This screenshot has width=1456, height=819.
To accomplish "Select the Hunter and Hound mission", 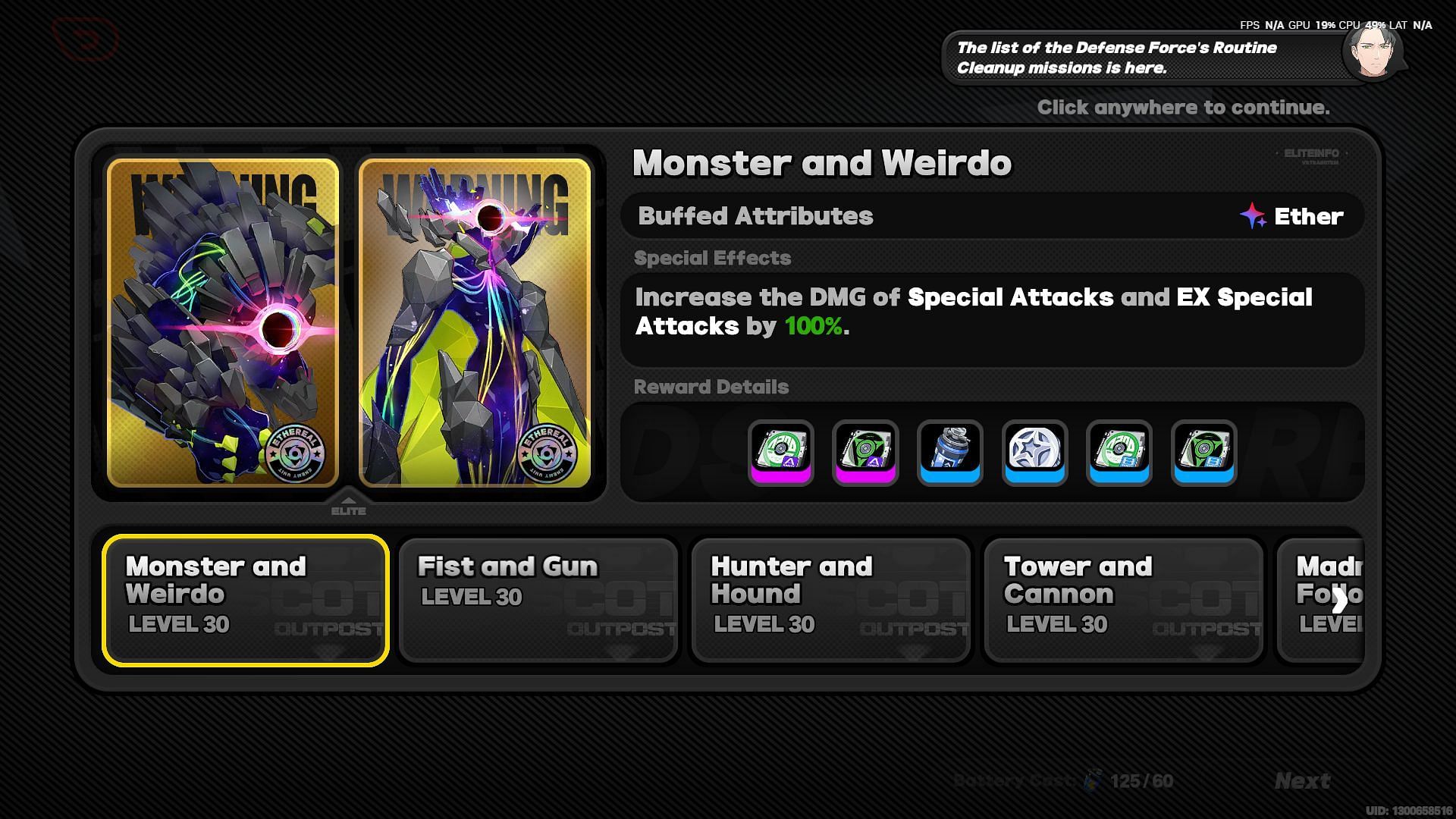I will click(831, 601).
